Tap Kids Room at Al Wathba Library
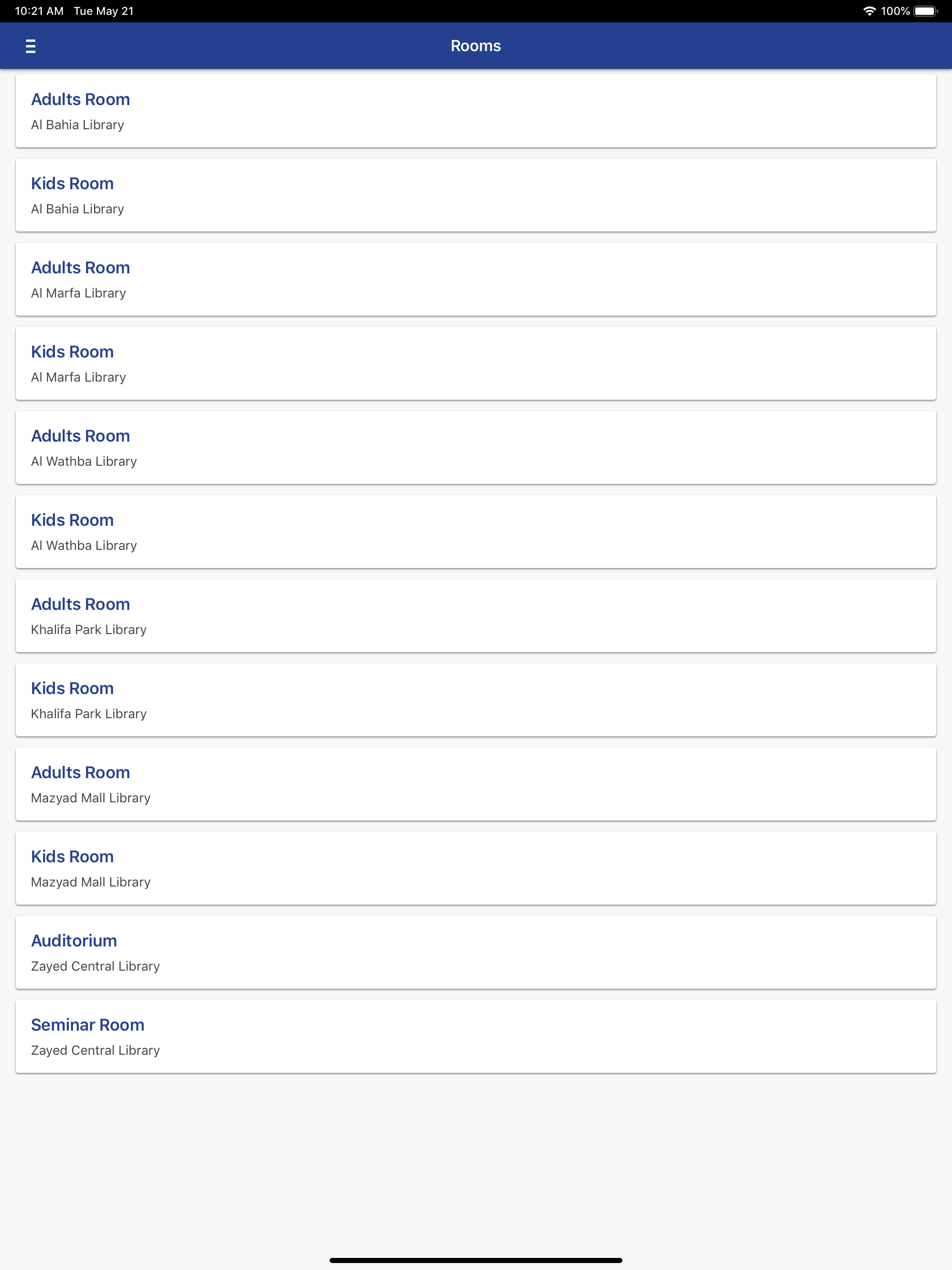The height and width of the screenshot is (1270, 952). tap(476, 532)
